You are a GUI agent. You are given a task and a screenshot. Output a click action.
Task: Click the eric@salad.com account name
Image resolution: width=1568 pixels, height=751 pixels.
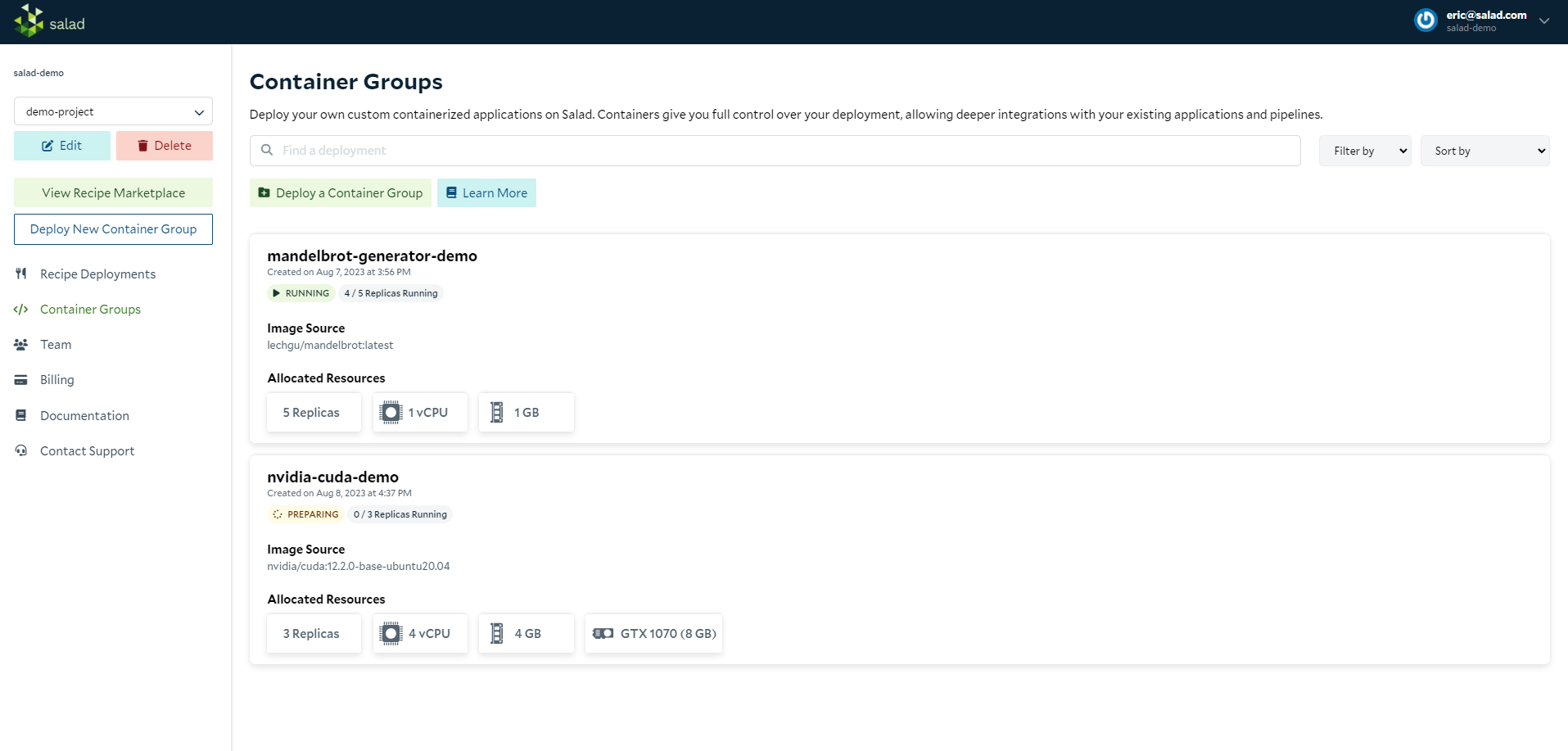point(1486,15)
